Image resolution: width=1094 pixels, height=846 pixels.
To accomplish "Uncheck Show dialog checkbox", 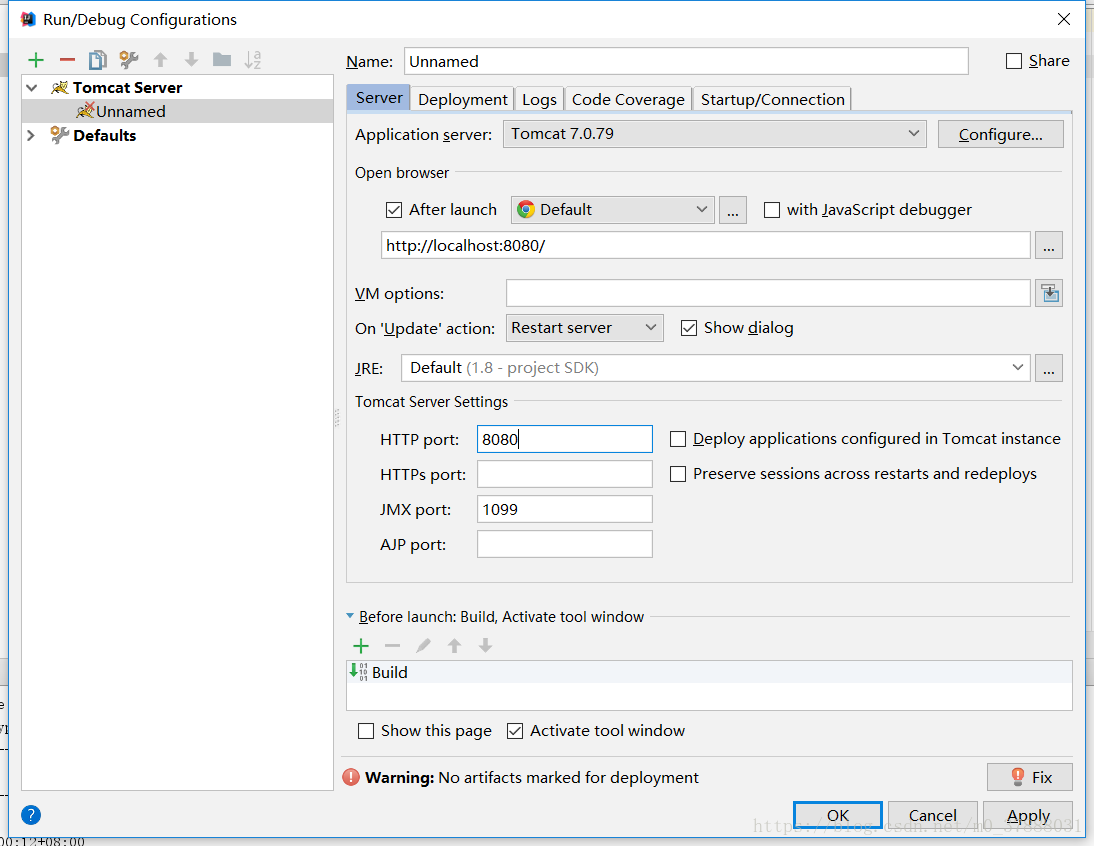I will (689, 328).
